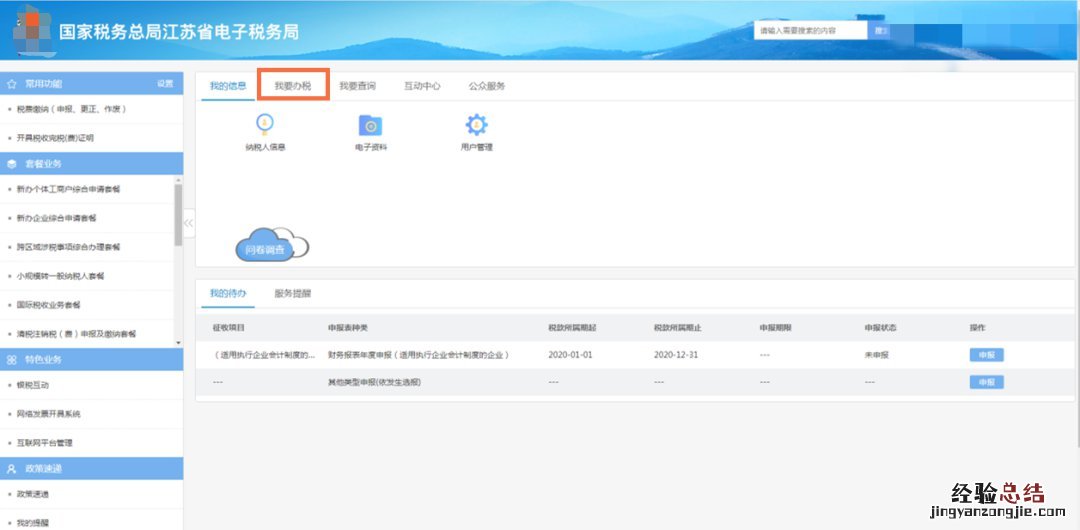The width and height of the screenshot is (1080, 530).
Task: Open the 纳税人信息 icon
Action: coord(265,125)
